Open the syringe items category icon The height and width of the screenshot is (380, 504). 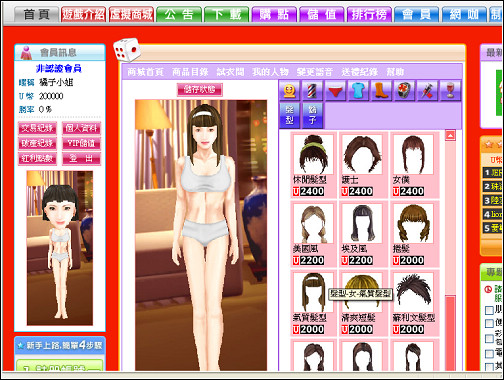tap(427, 90)
